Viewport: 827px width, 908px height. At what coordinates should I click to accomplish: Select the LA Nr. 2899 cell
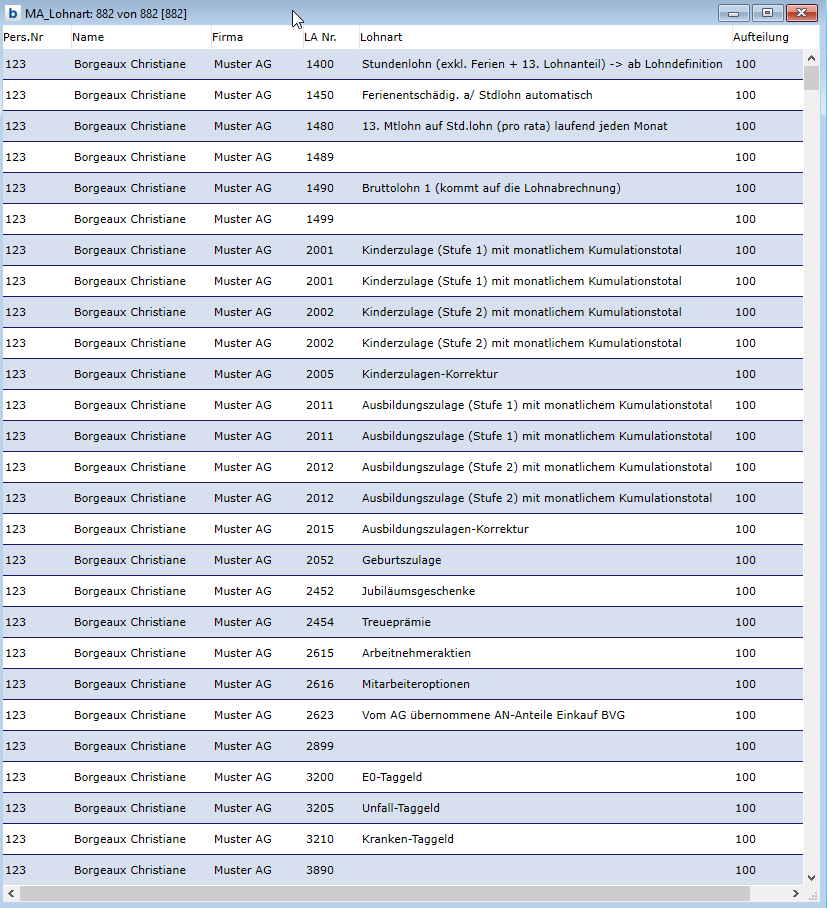(320, 746)
